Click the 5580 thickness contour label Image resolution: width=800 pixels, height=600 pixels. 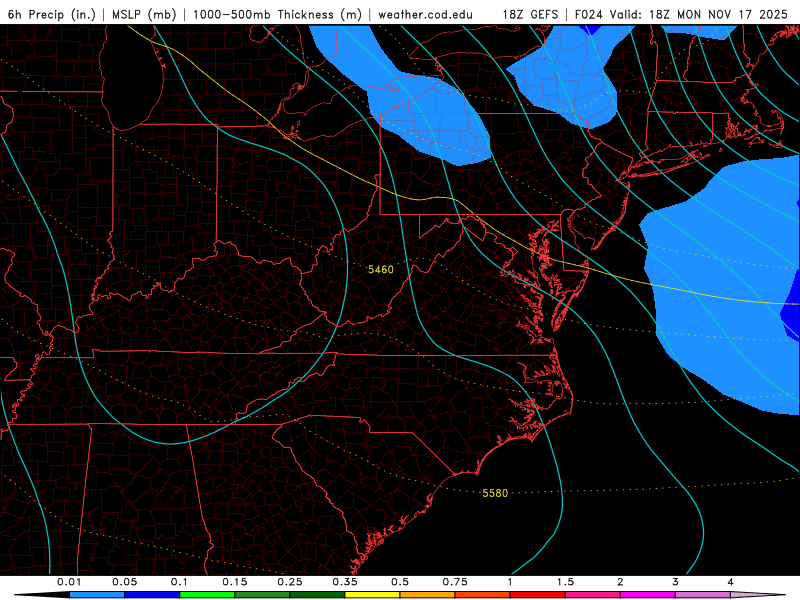pyautogui.click(x=495, y=493)
